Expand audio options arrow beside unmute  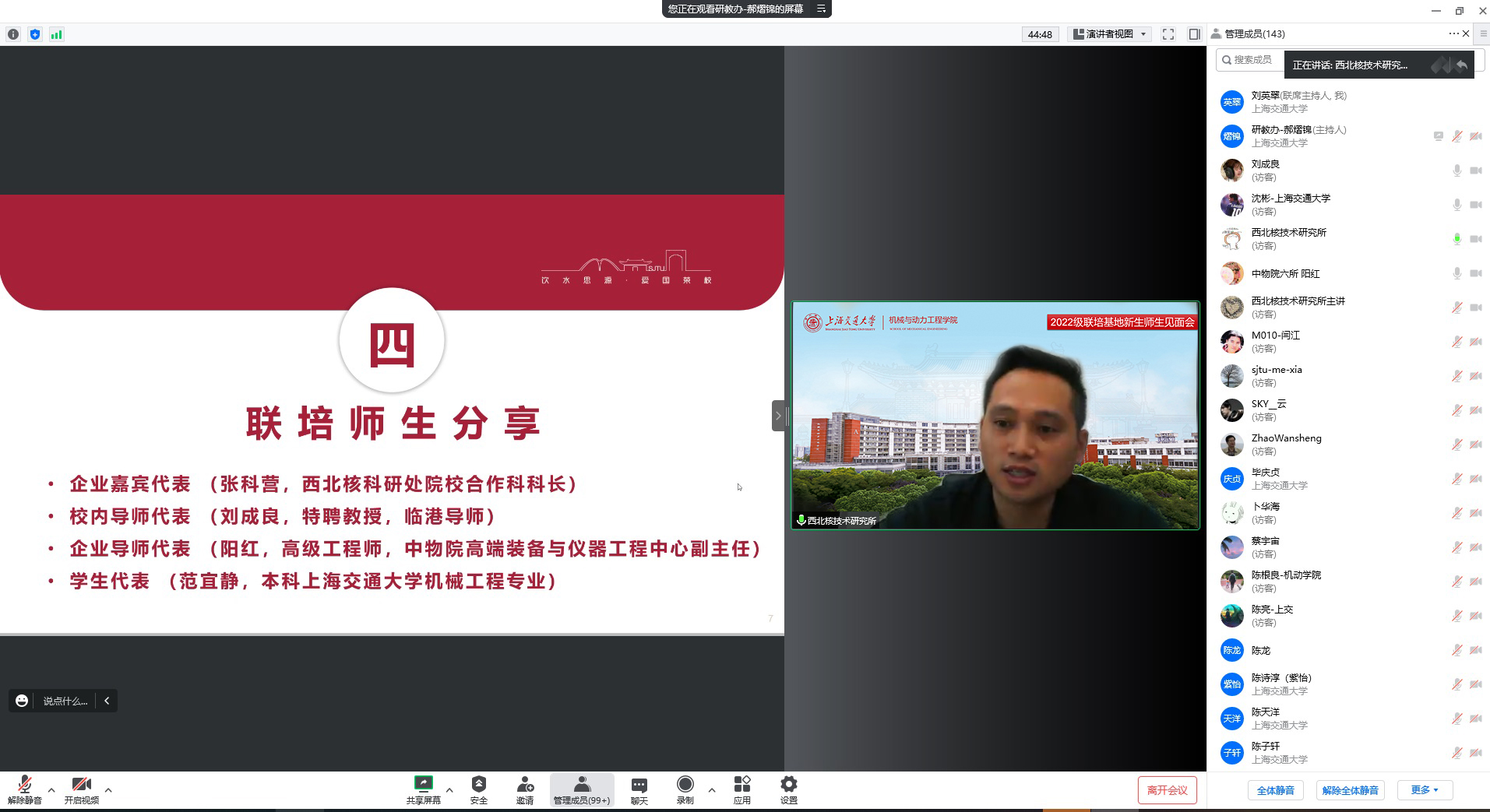[51, 790]
